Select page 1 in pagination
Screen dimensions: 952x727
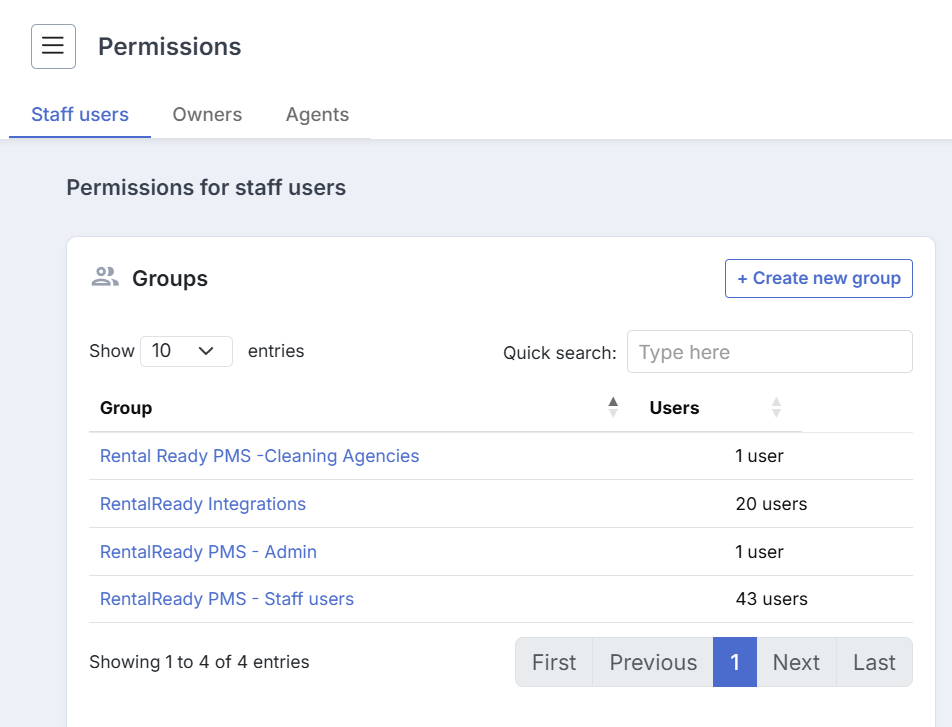coord(735,662)
